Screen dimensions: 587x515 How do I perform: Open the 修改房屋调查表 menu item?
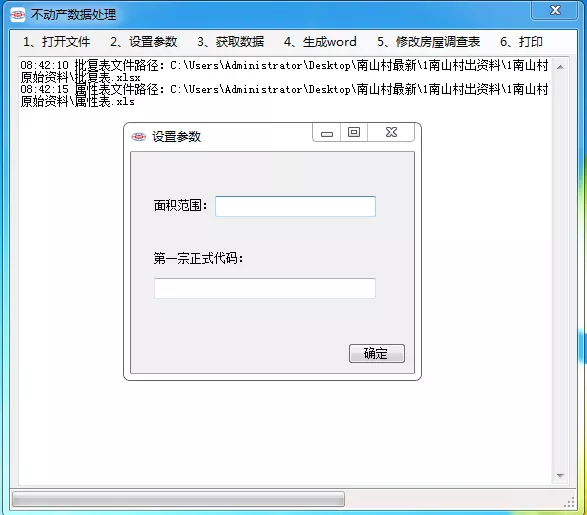(428, 42)
